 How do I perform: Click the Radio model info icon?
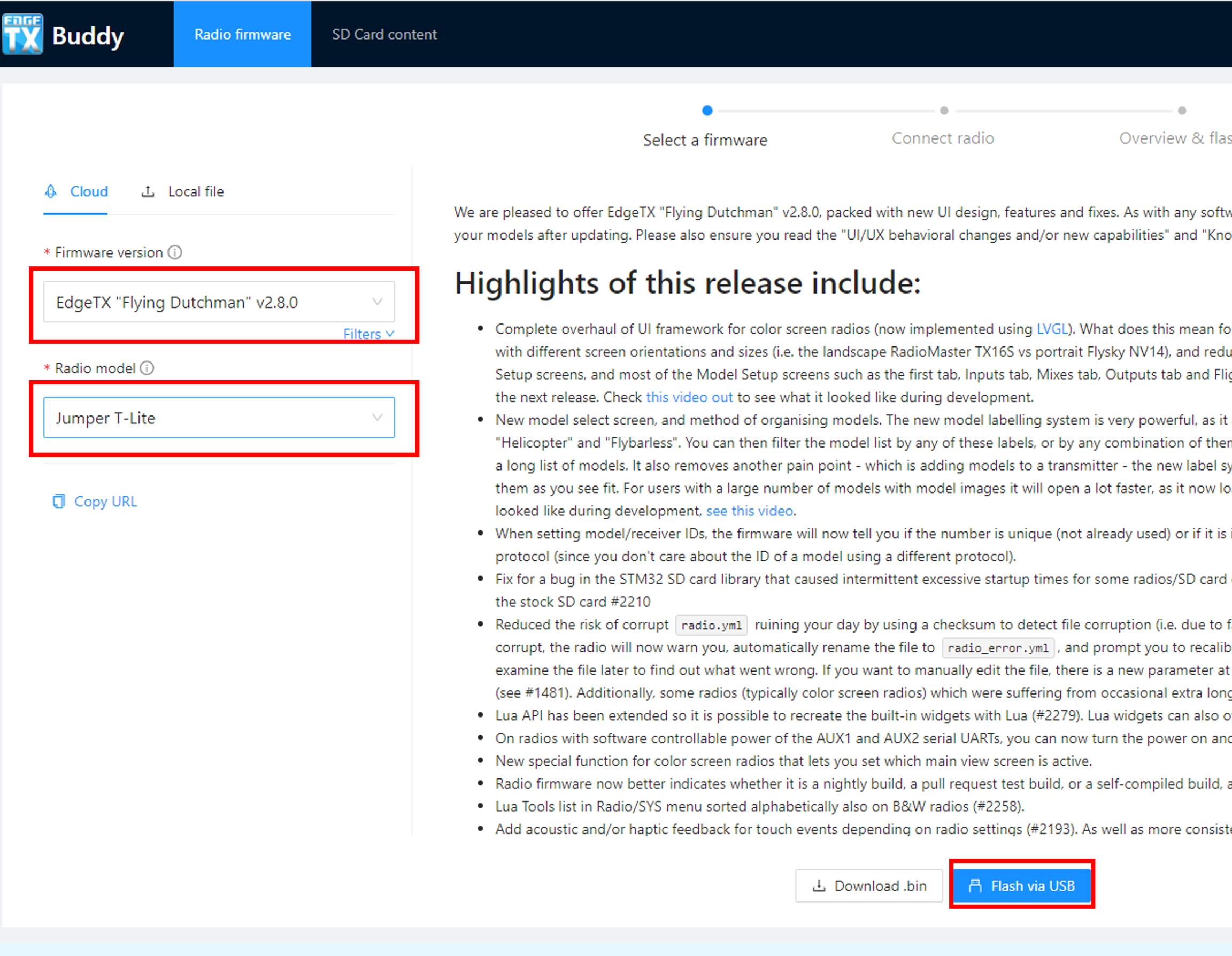pyautogui.click(x=147, y=368)
